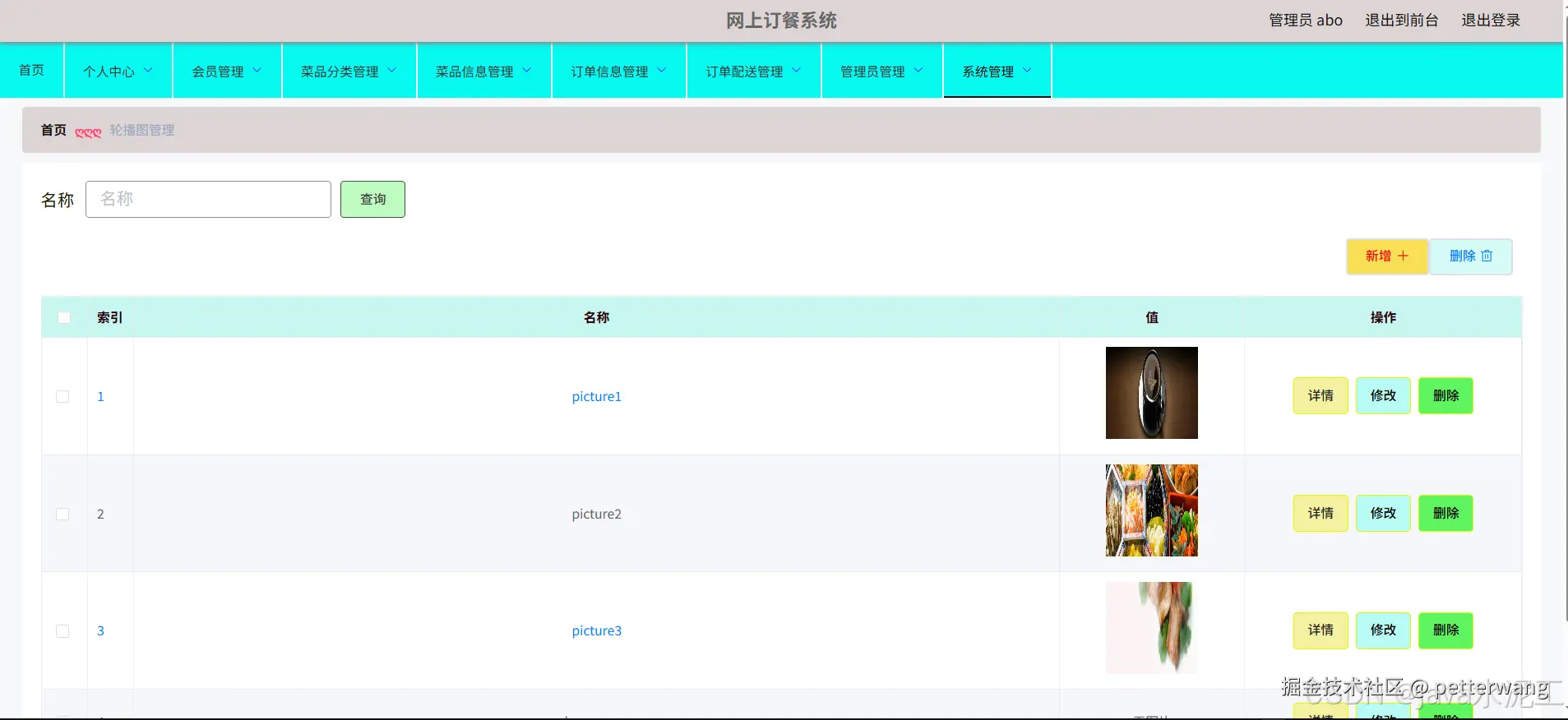1568x720 pixels.
Task: Open the picture1 coffee thumbnail image
Action: [1152, 393]
